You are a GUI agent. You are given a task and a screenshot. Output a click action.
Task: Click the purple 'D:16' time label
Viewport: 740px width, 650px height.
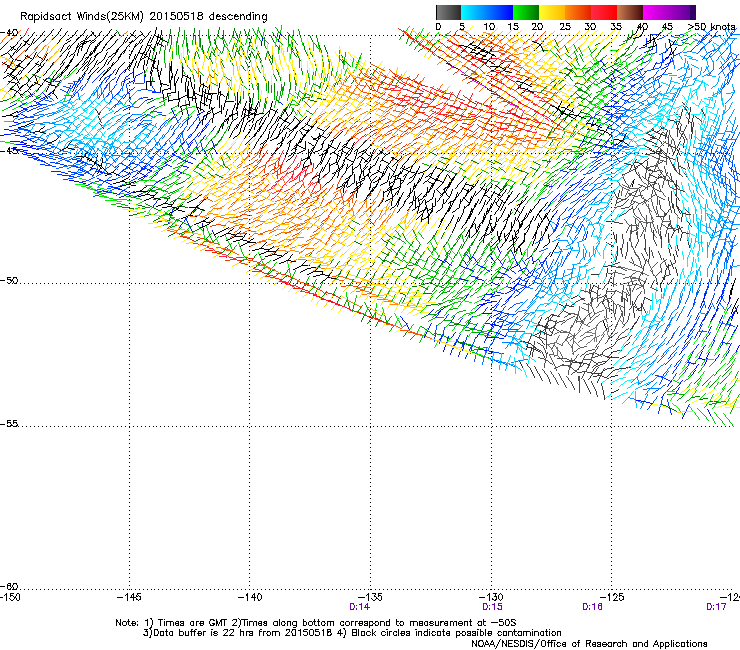coord(592,607)
